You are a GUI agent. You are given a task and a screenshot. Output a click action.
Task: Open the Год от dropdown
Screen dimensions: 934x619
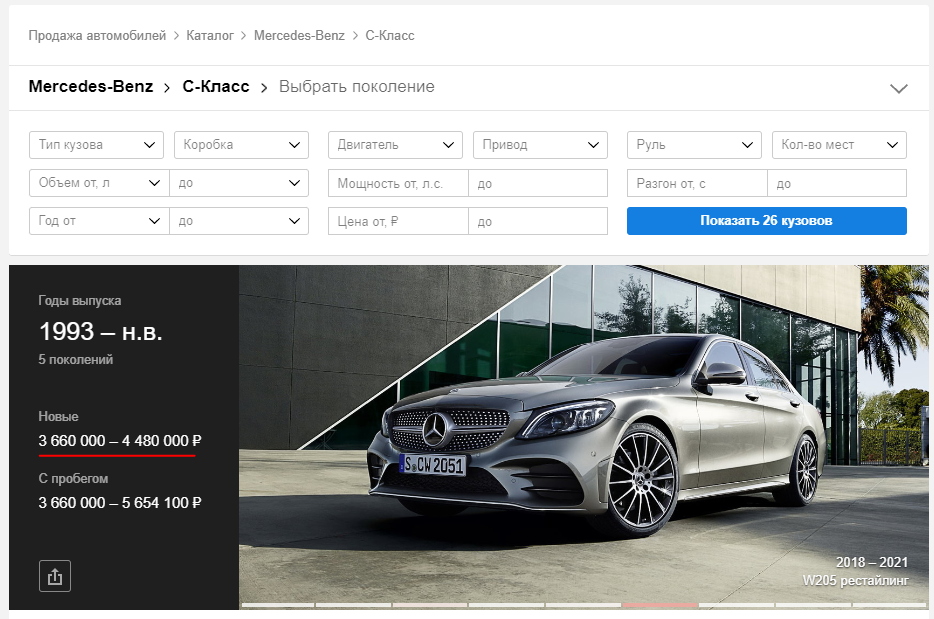pyautogui.click(x=99, y=221)
